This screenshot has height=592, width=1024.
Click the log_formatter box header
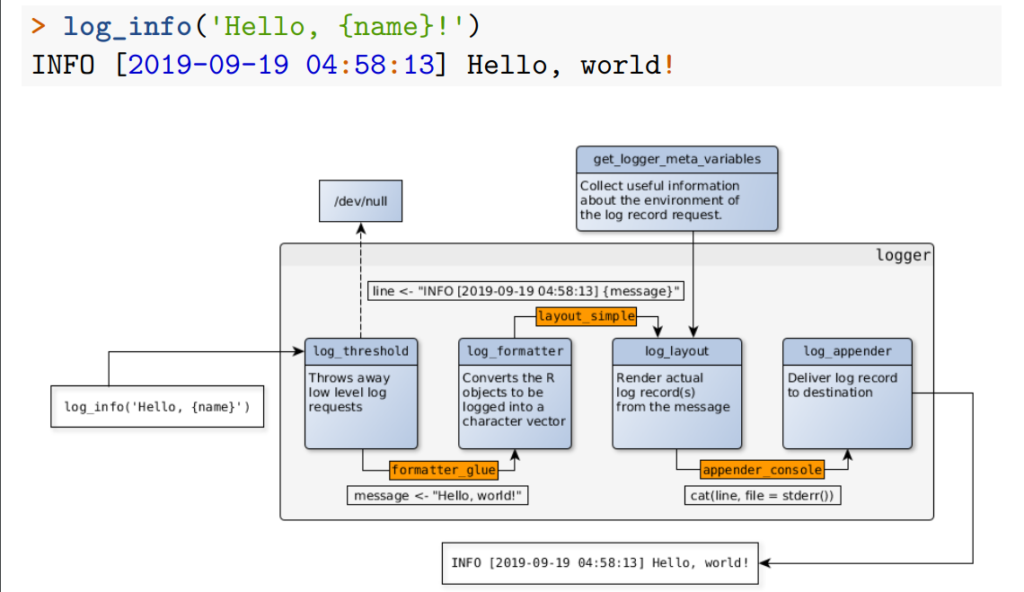pos(515,352)
